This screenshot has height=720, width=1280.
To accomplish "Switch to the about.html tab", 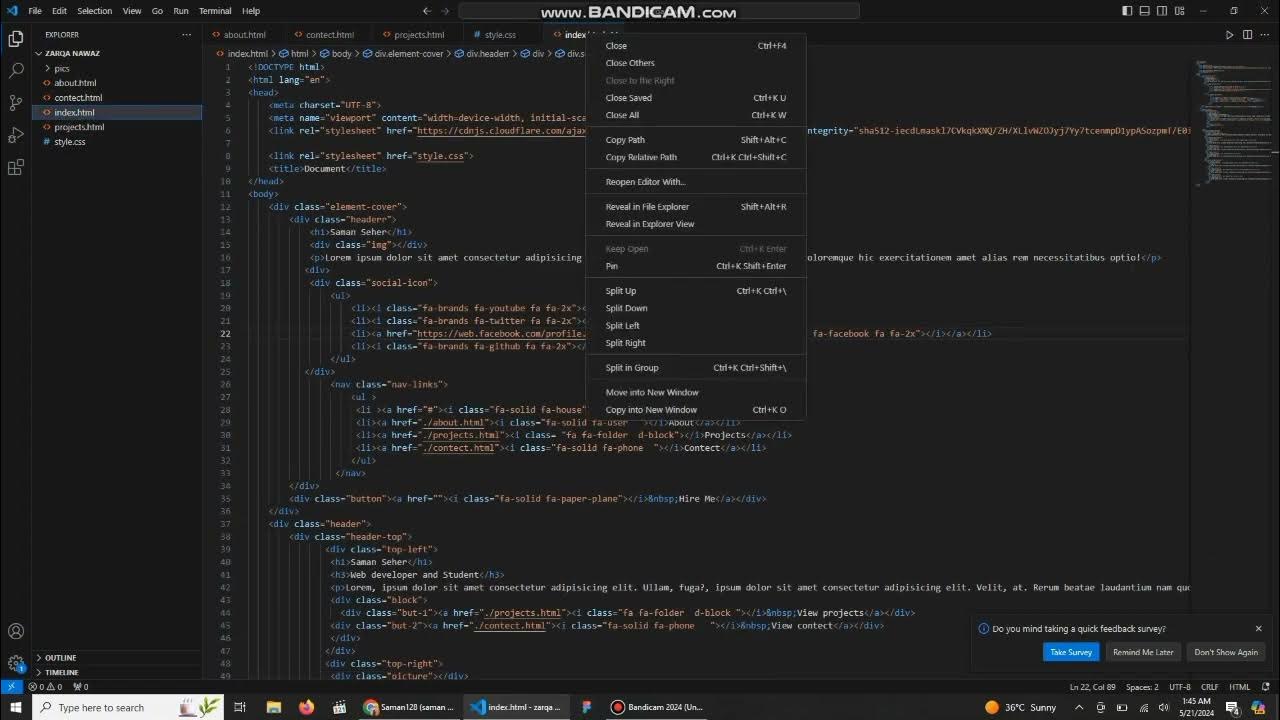I will pyautogui.click(x=244, y=34).
